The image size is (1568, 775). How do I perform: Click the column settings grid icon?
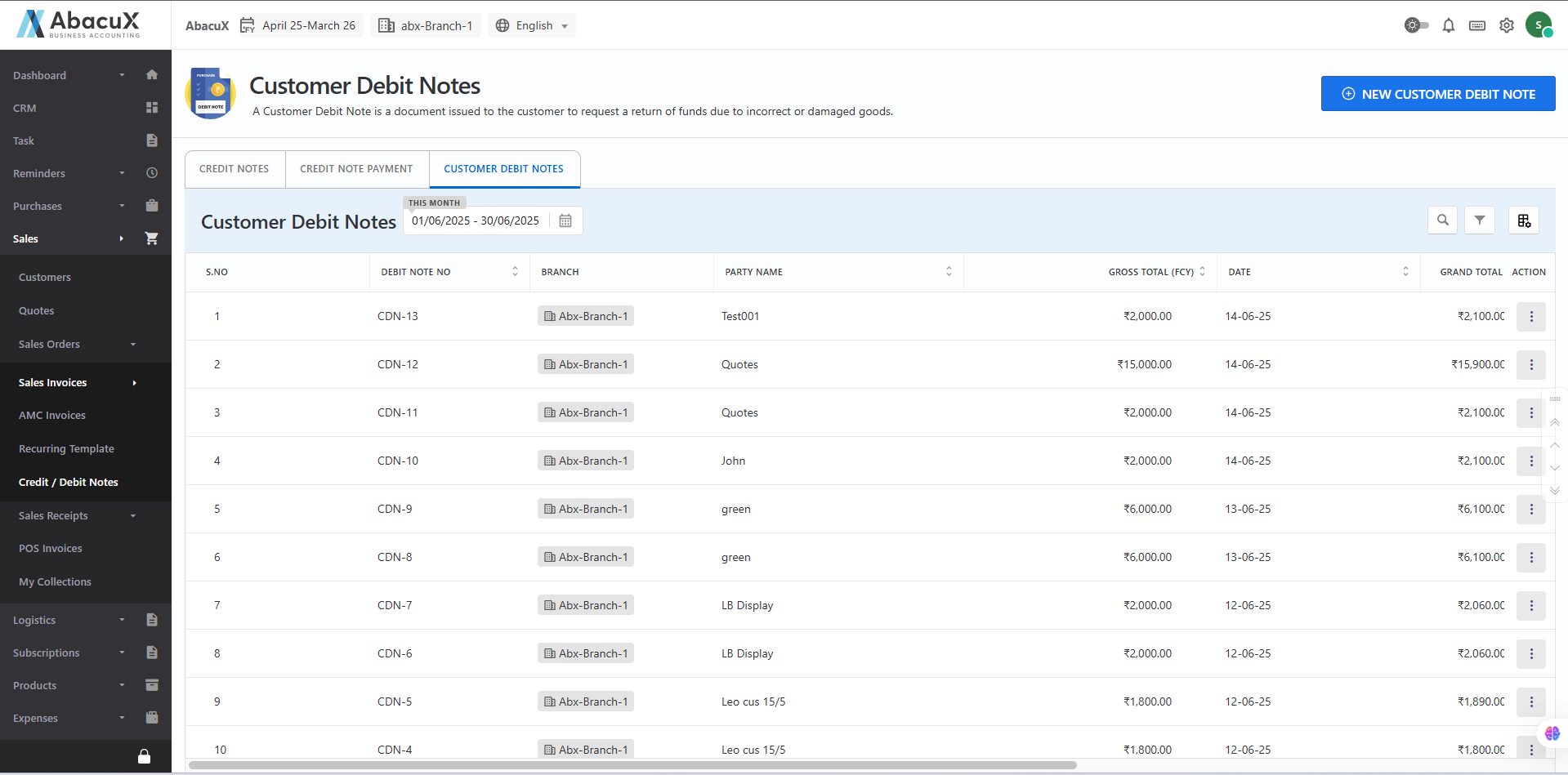click(x=1523, y=220)
